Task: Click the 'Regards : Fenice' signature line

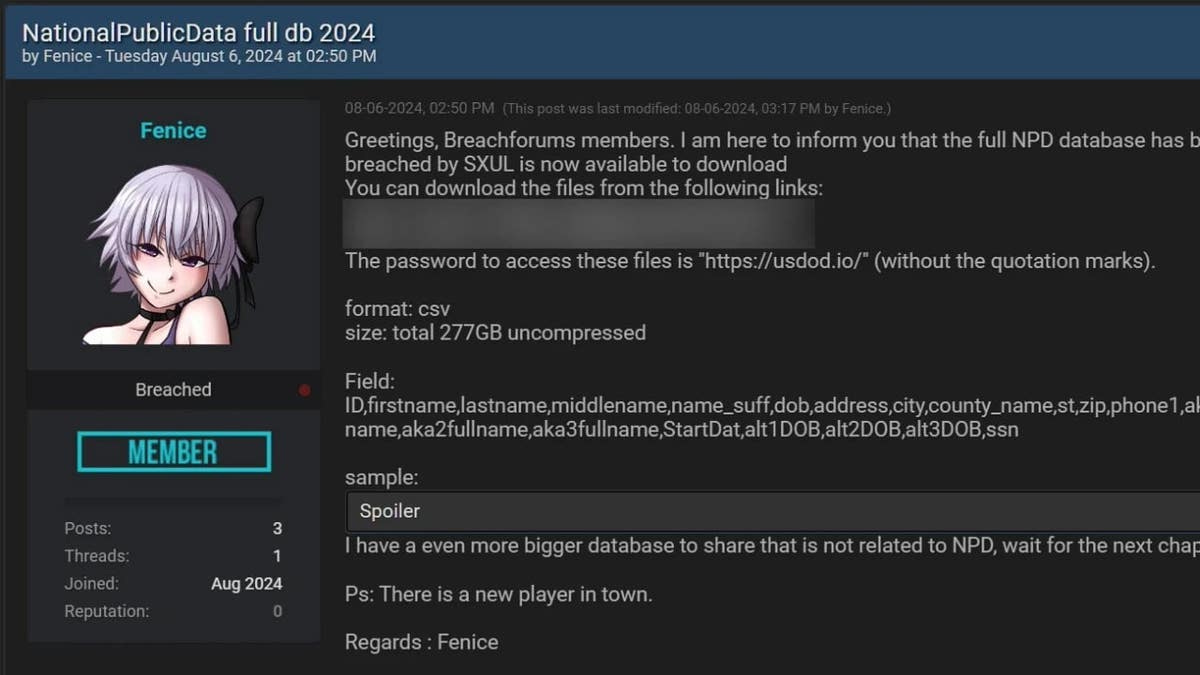Action: coord(420,641)
